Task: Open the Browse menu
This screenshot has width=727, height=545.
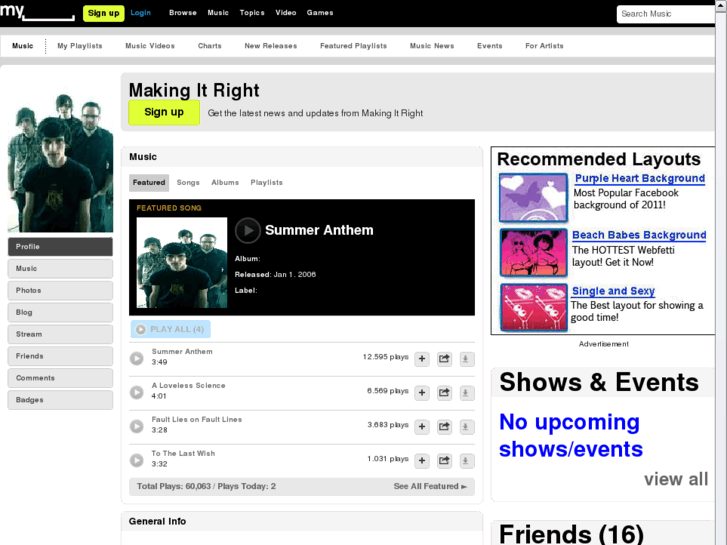Action: click(x=183, y=13)
